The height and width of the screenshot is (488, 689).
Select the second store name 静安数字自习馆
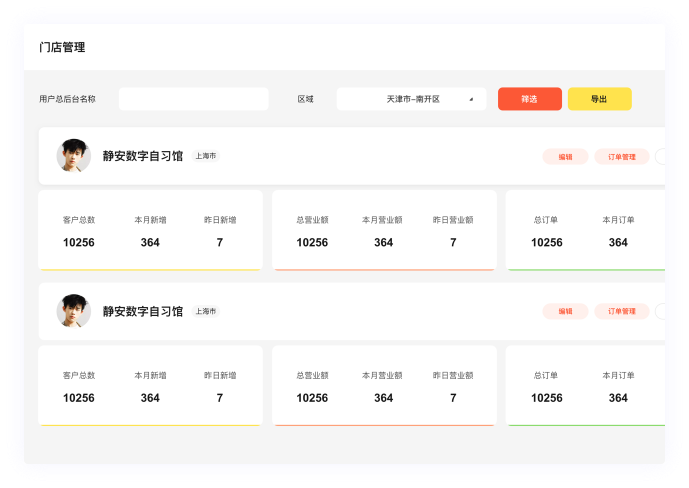142,311
